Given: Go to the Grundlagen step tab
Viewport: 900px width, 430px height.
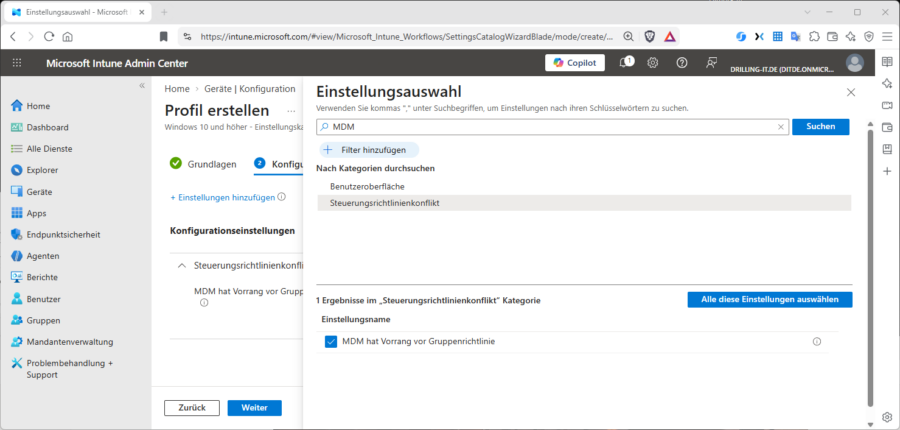Looking at the screenshot, I should tap(203, 164).
